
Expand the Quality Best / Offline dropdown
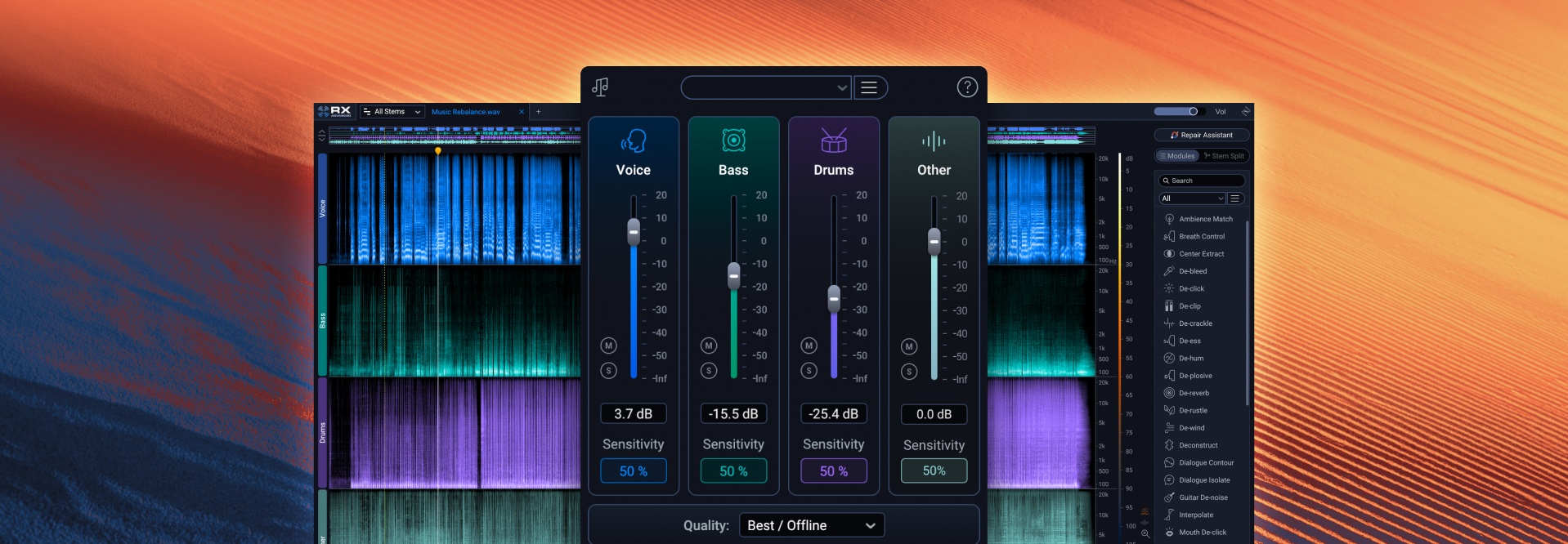coord(811,525)
